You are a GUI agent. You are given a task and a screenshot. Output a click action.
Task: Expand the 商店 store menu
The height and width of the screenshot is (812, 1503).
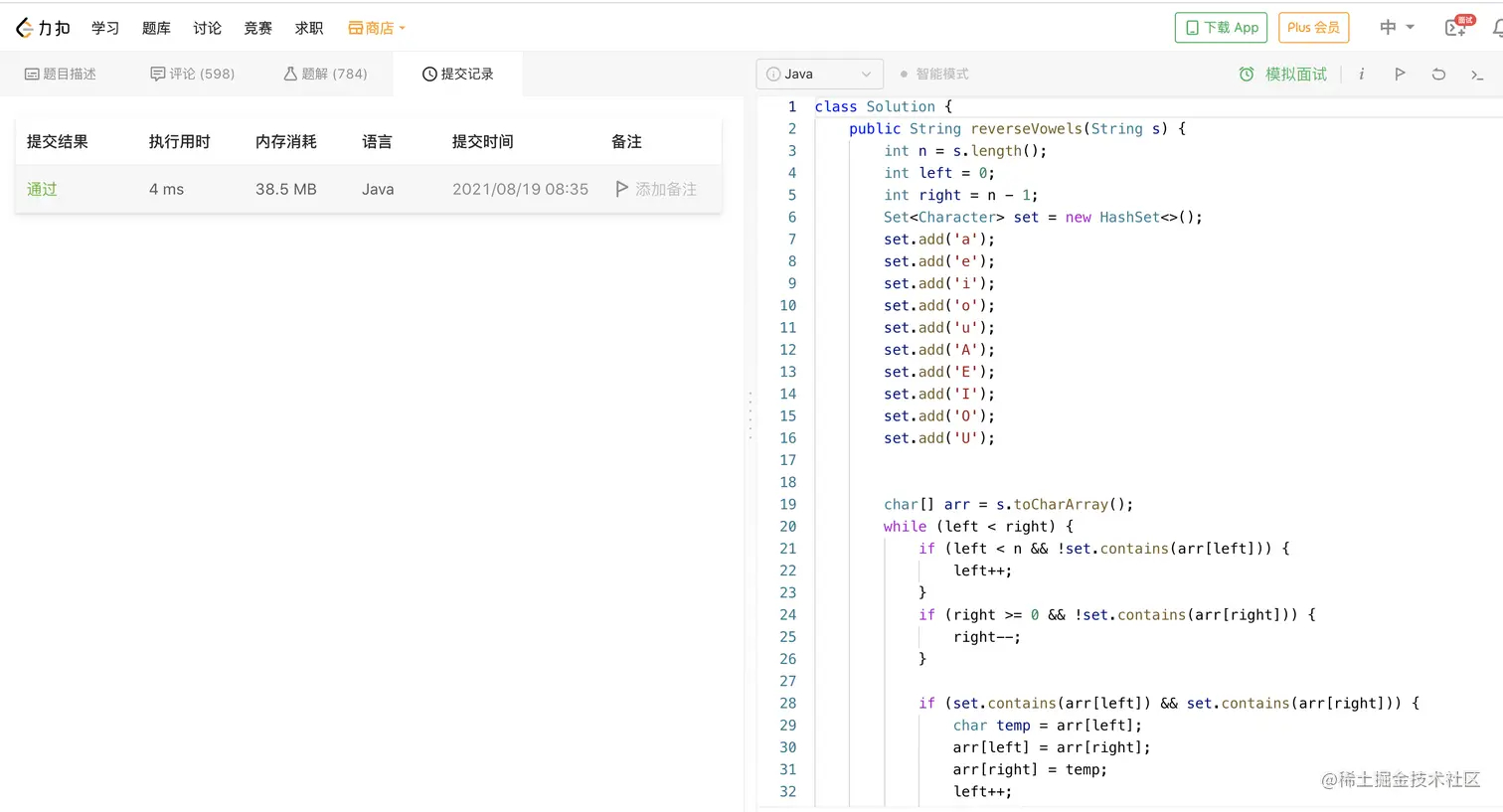click(x=377, y=28)
